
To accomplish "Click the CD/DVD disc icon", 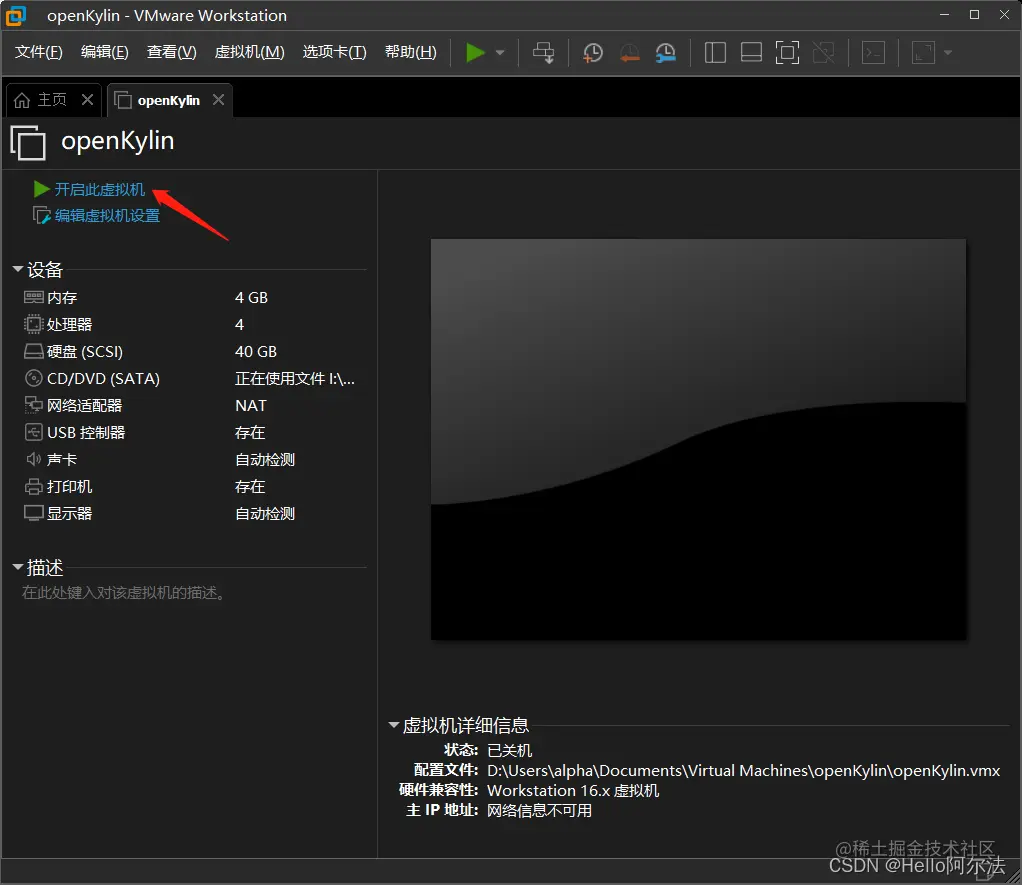I will pyautogui.click(x=33, y=378).
